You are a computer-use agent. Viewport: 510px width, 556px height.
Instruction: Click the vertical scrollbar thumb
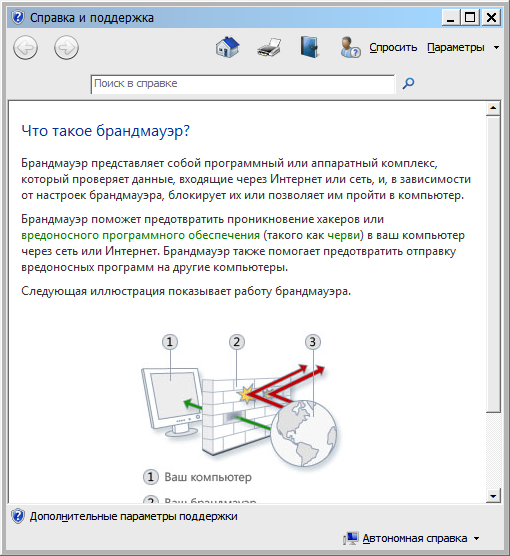click(x=493, y=264)
